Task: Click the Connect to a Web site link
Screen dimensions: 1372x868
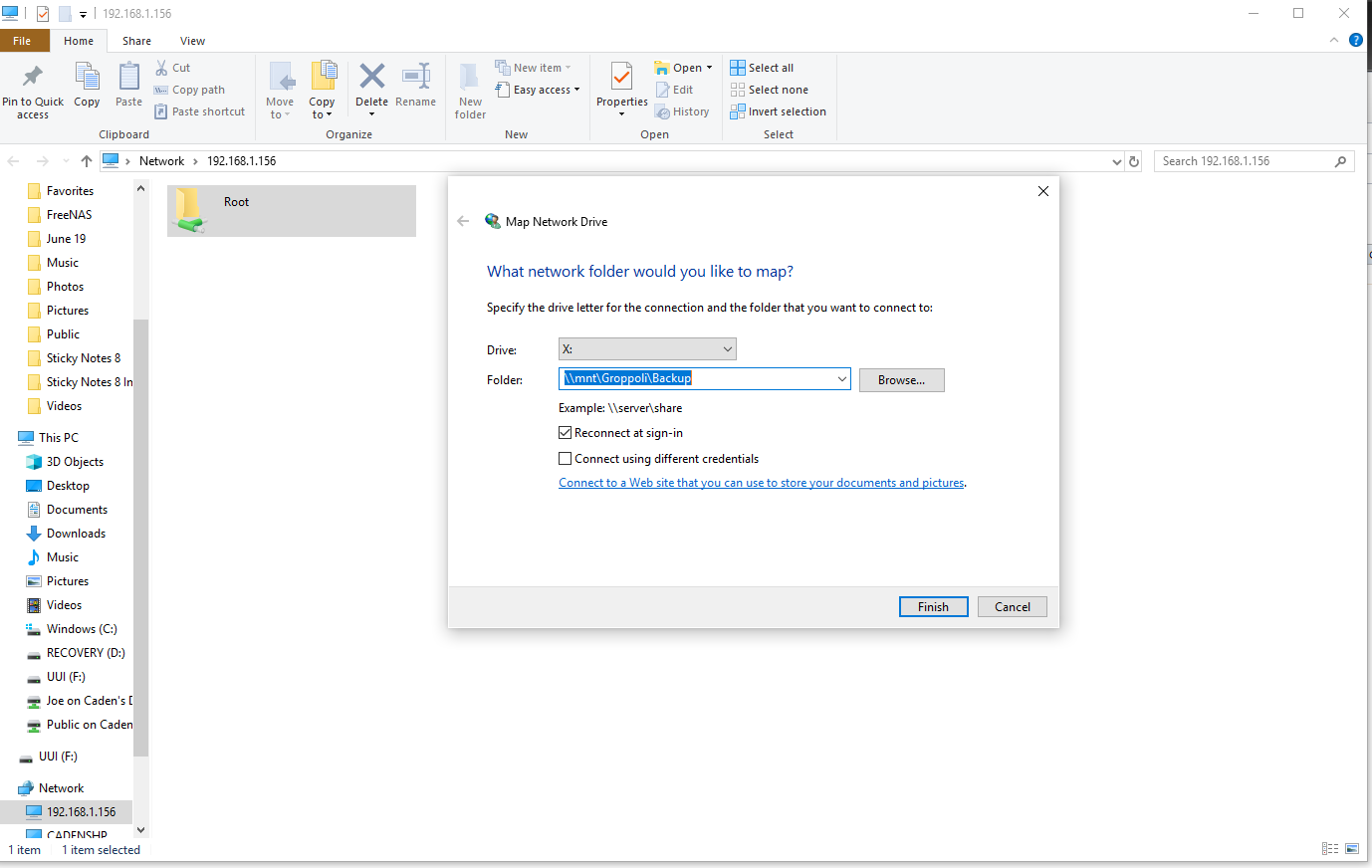Action: 762,483
